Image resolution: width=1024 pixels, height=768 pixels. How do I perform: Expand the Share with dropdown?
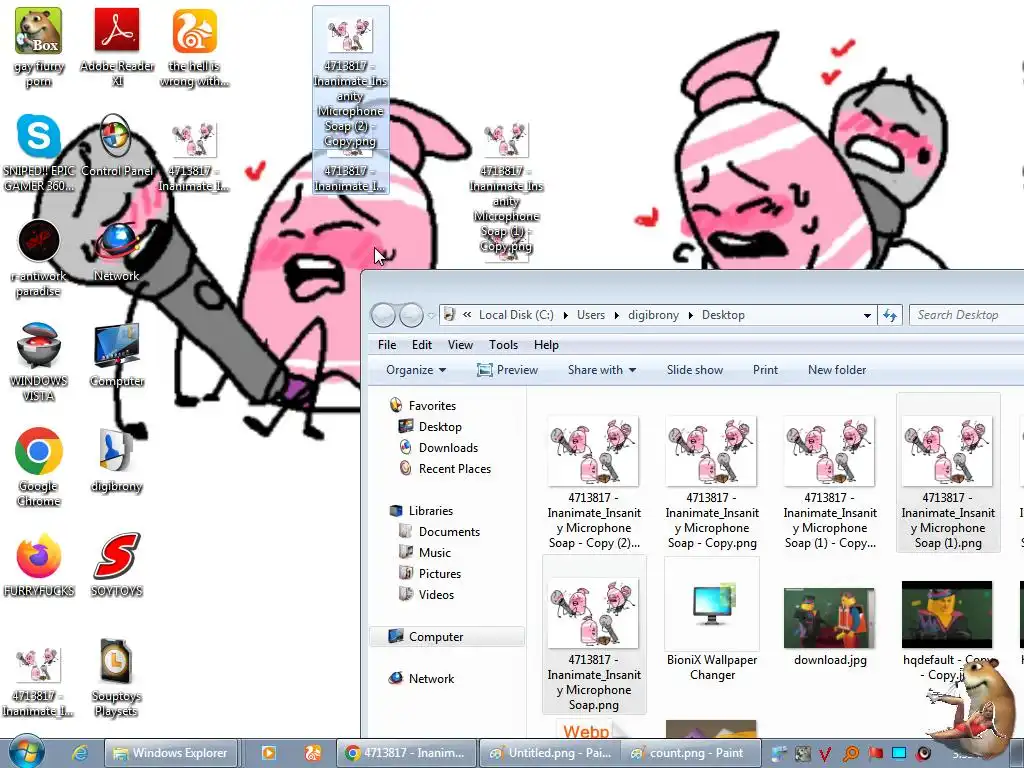(x=601, y=370)
